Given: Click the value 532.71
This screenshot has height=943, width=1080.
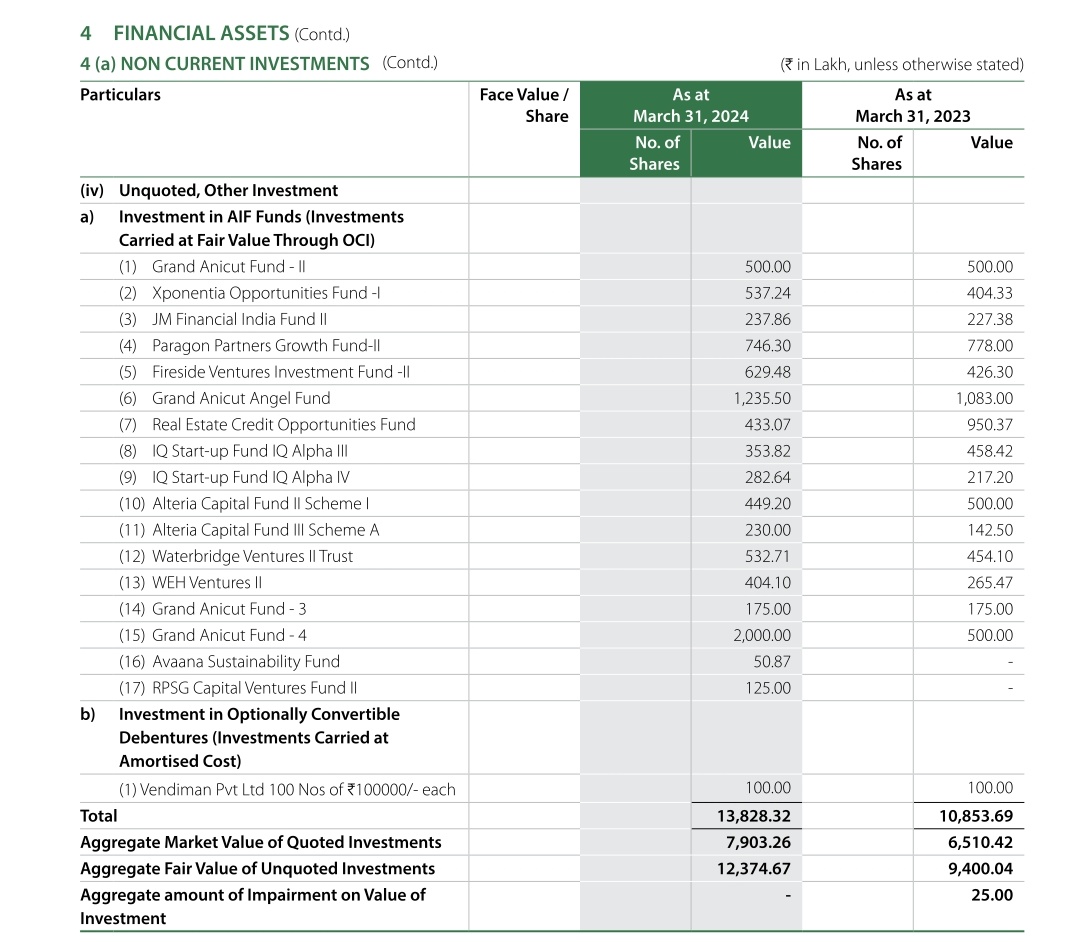Looking at the screenshot, I should coord(767,556).
